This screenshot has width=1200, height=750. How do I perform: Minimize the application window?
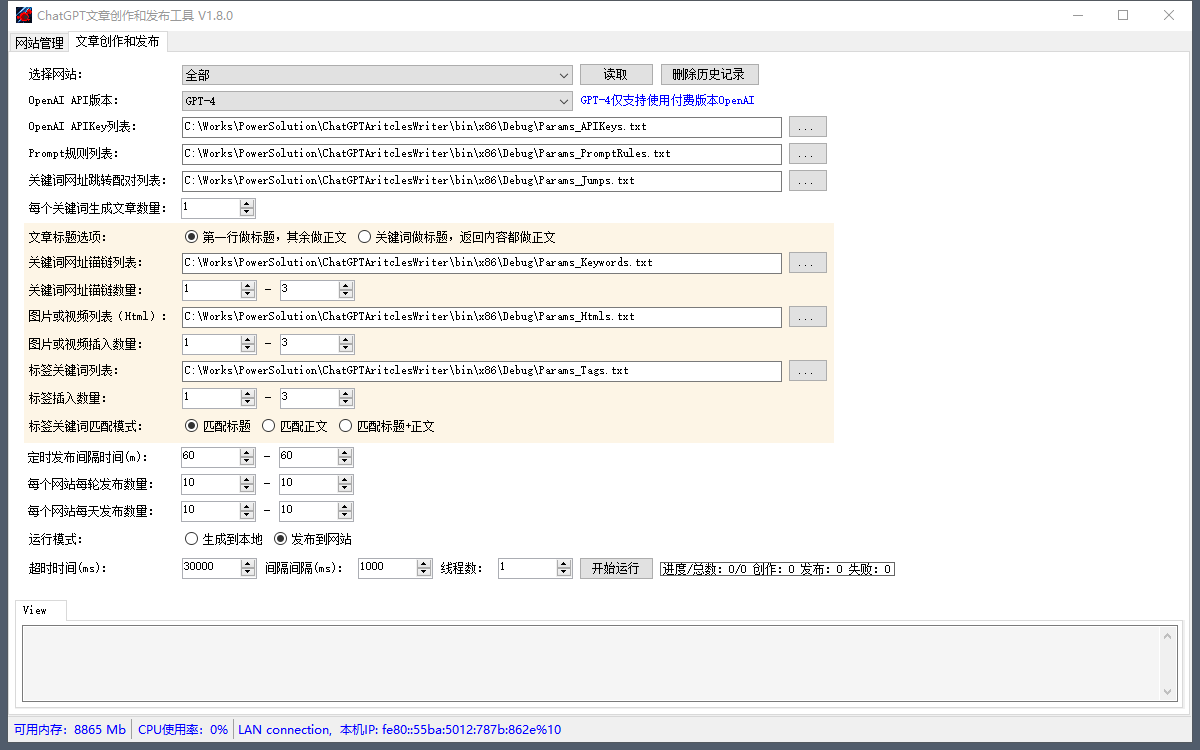(x=1077, y=15)
